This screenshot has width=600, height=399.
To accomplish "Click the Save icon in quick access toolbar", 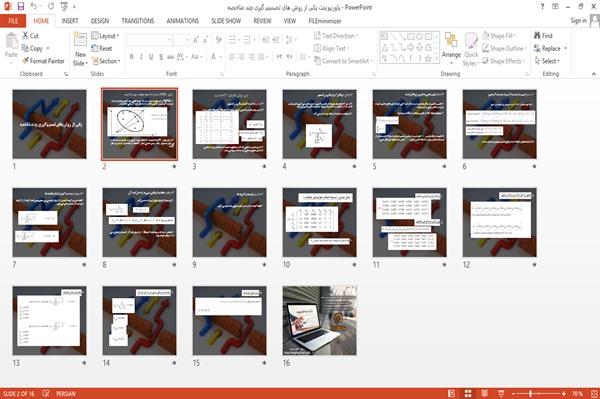I will [21, 6].
